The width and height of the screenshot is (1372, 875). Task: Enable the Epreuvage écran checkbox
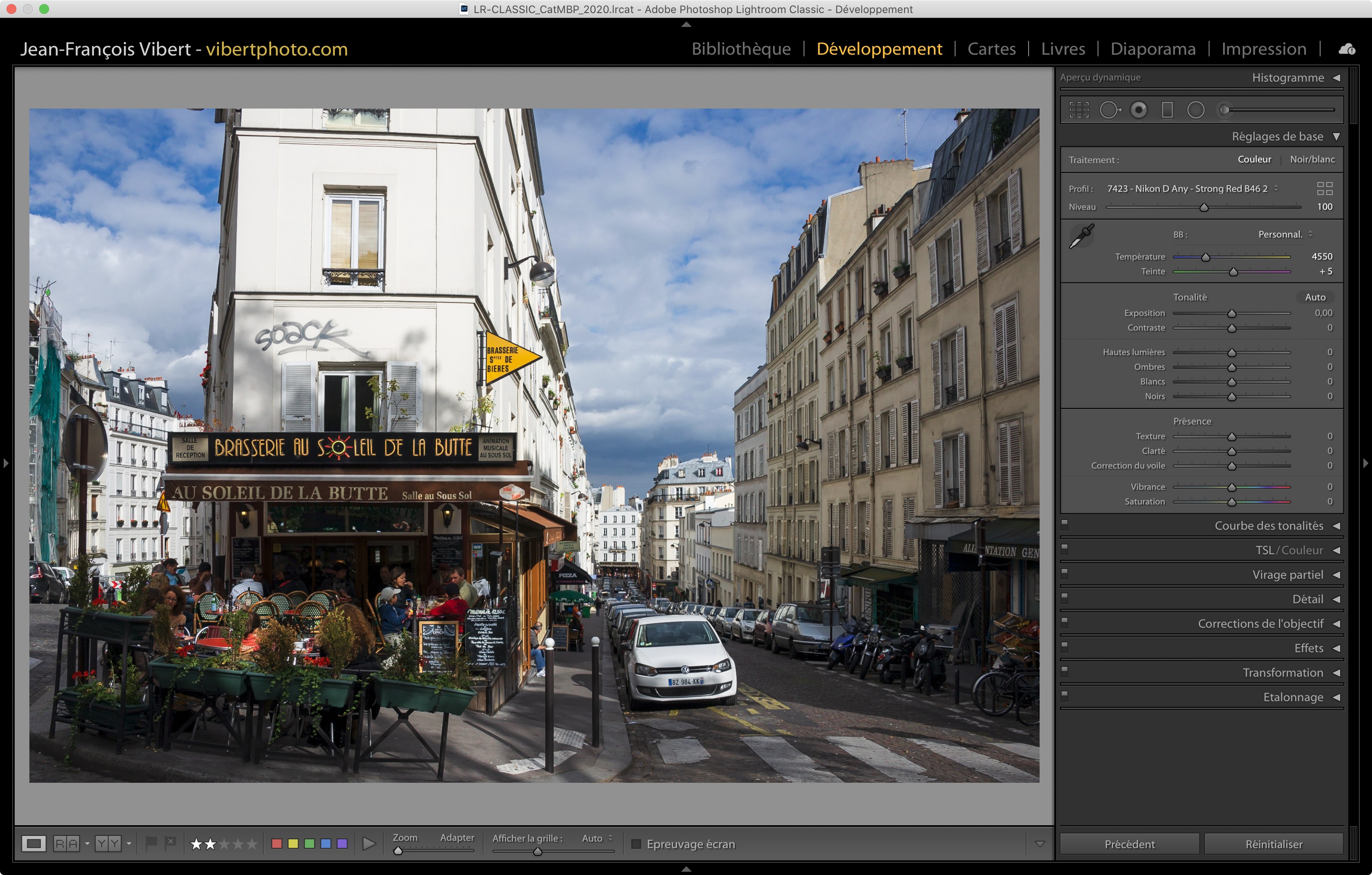click(637, 844)
